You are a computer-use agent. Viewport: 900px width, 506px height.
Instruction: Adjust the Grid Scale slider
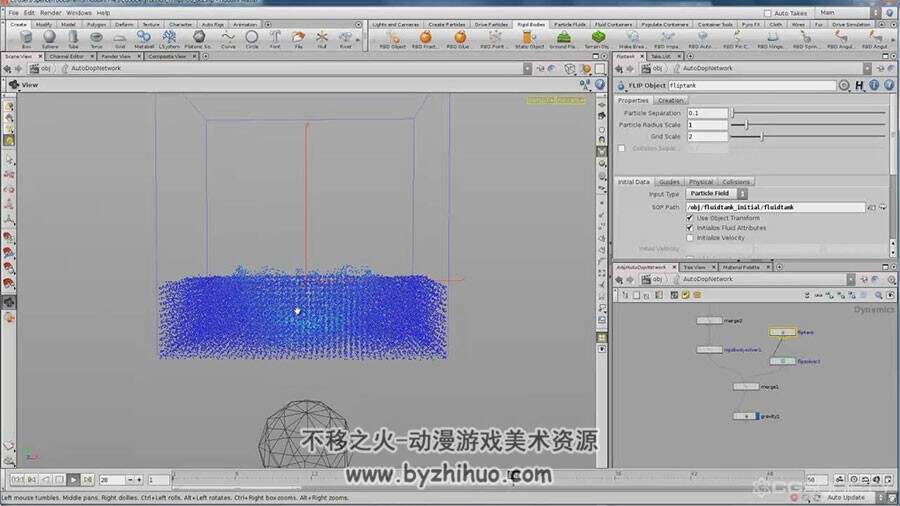(x=808, y=137)
